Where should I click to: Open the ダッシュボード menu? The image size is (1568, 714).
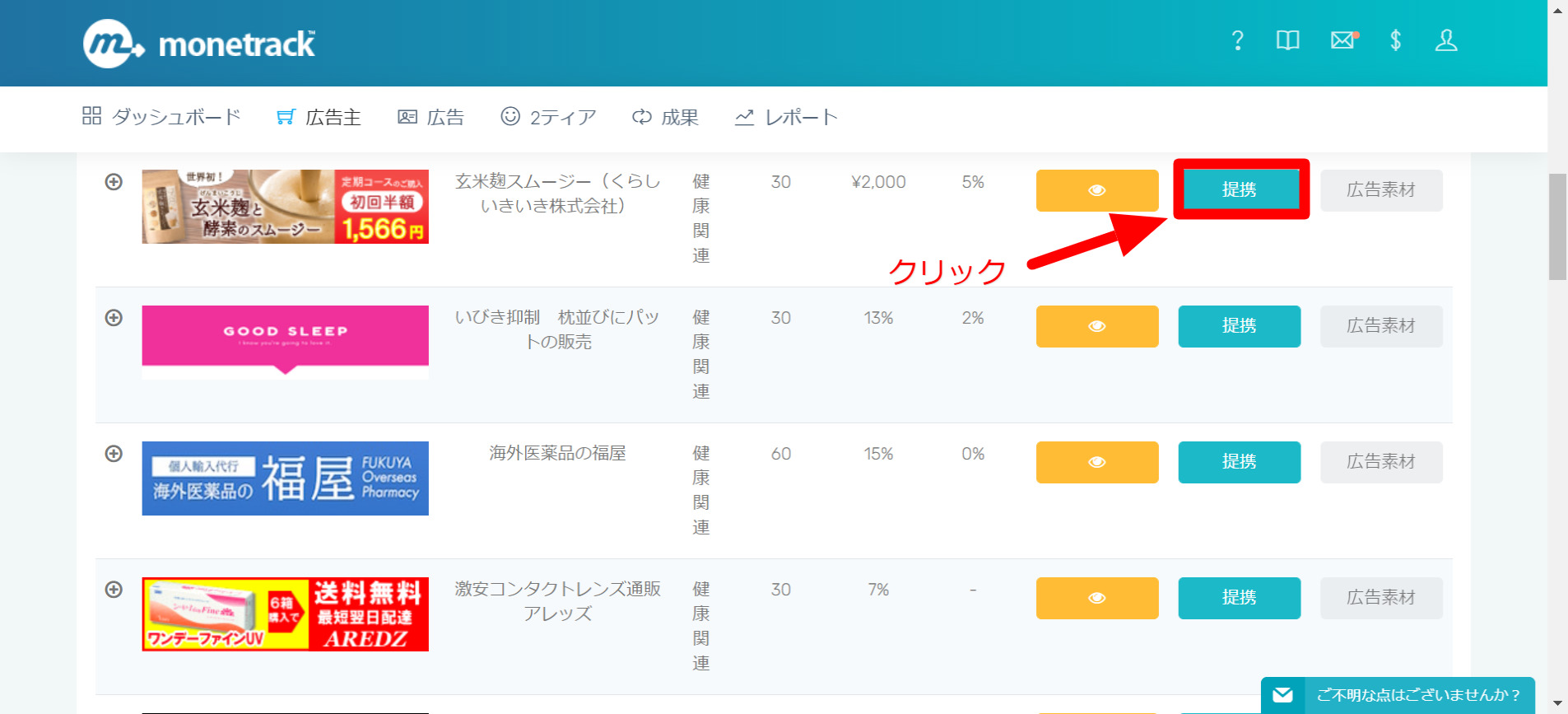click(161, 117)
